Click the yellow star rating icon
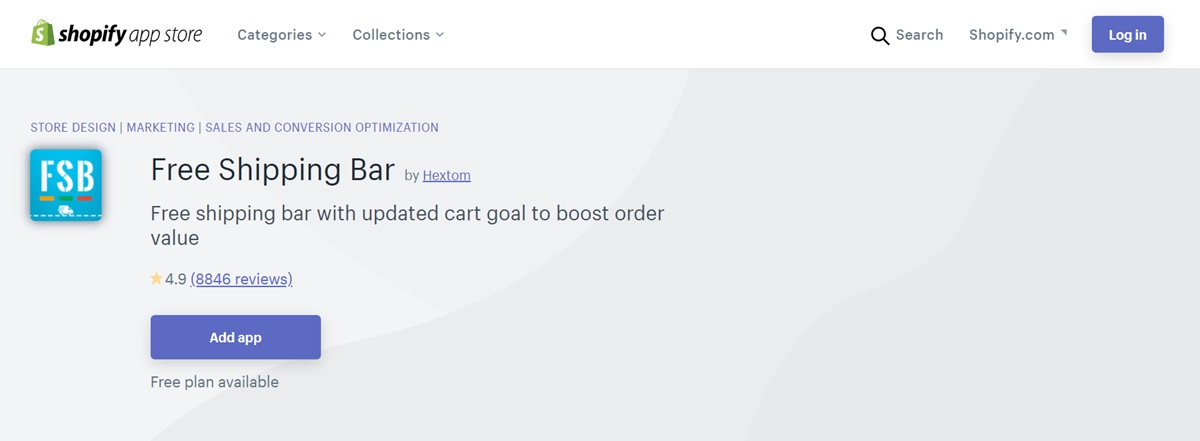 pyautogui.click(x=156, y=279)
